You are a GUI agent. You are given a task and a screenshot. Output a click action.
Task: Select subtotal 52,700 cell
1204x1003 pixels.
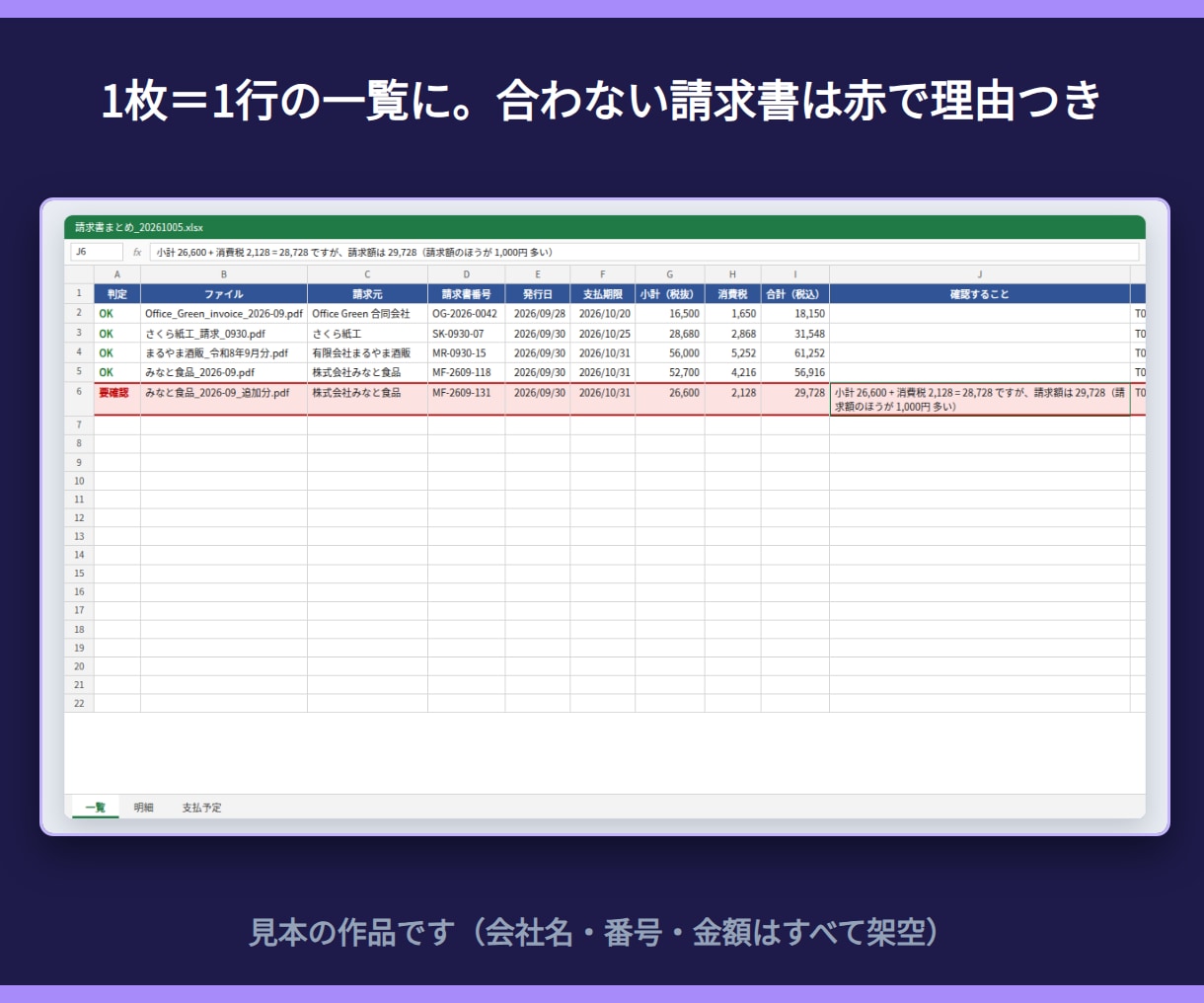pyautogui.click(x=670, y=372)
